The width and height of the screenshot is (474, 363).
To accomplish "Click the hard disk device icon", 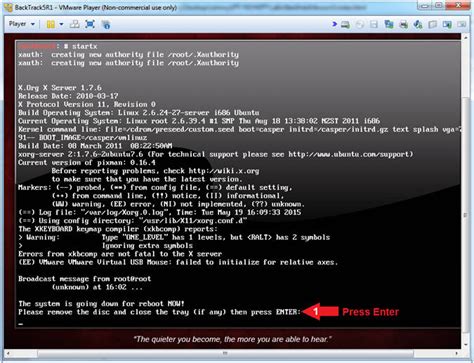I will tap(345, 24).
